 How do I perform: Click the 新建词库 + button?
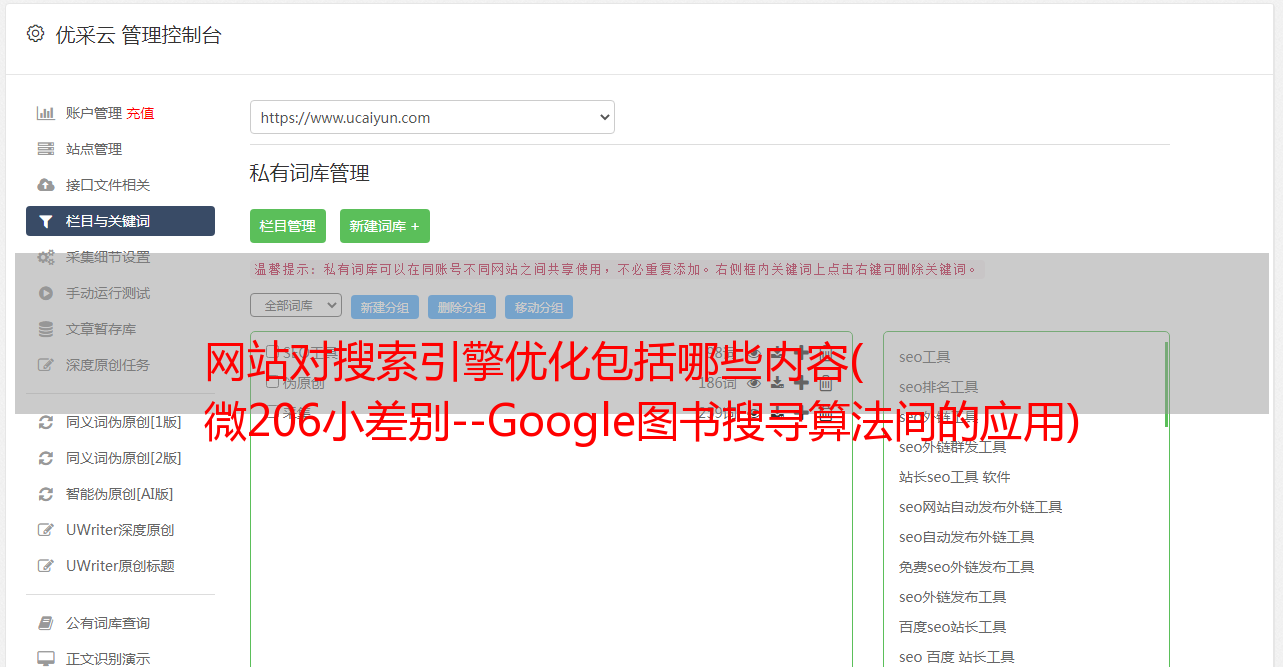click(x=385, y=226)
